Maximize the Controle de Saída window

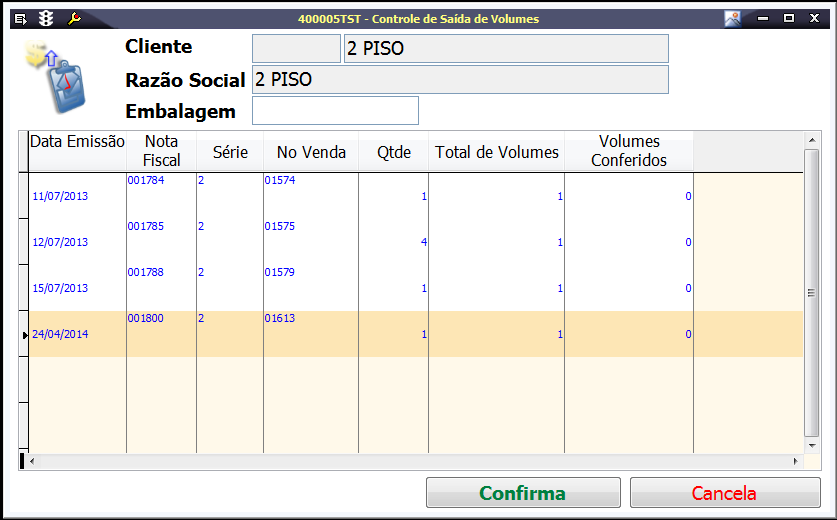tap(788, 19)
